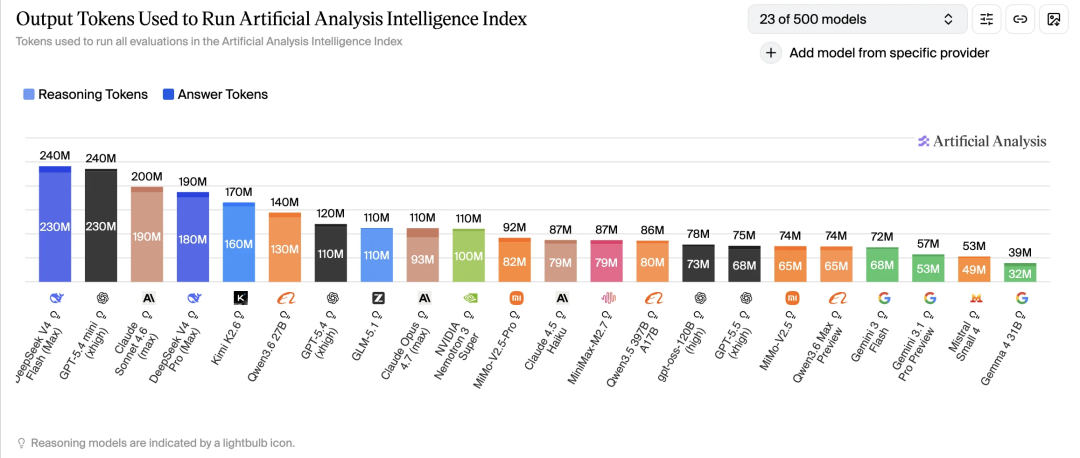Screen dimensions: 1080x458
Task: Click the green NVIDIA Nemotron 3 Super bar
Action: 470,256
